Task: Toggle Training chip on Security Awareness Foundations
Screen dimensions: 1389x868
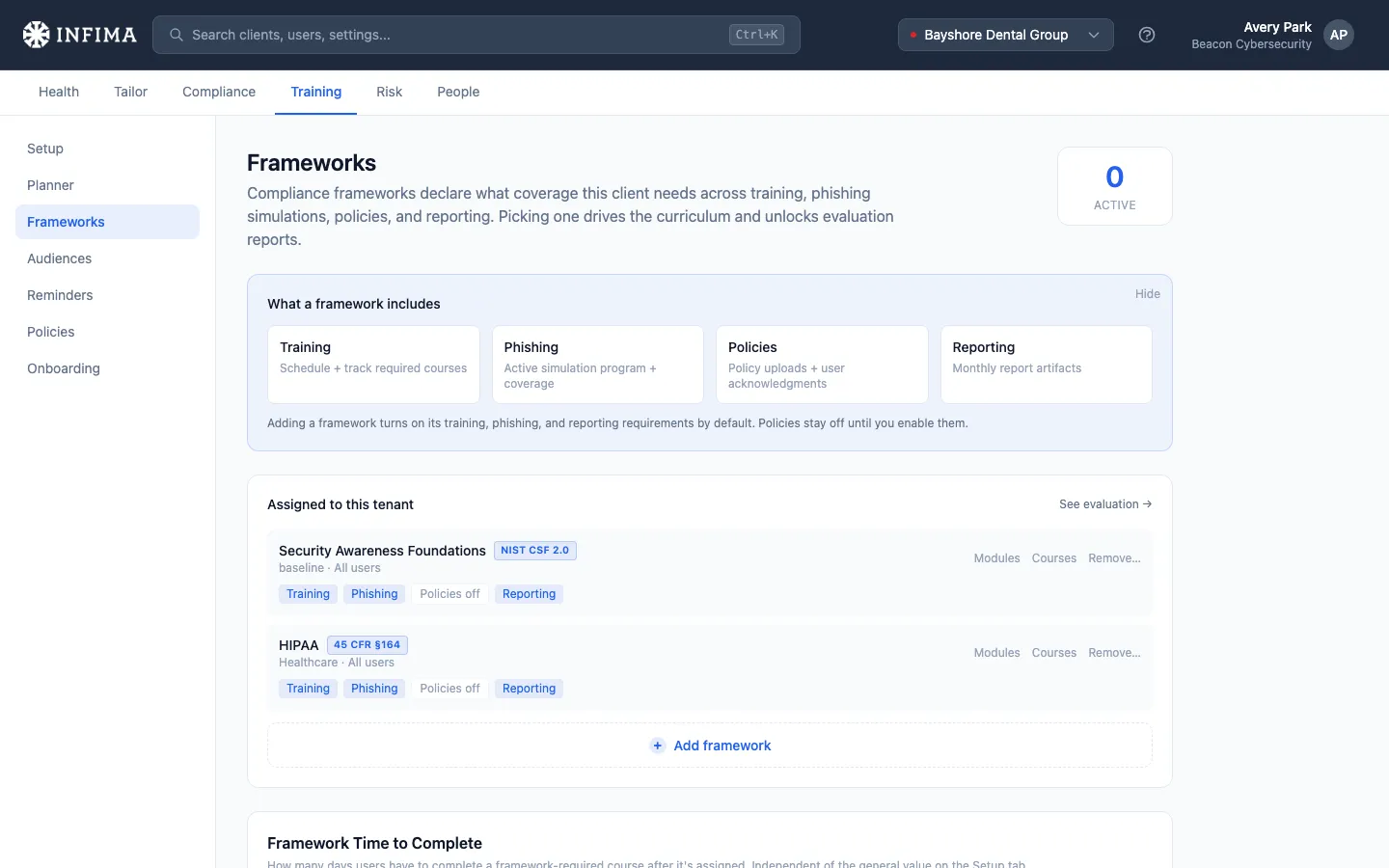Action: (x=308, y=594)
